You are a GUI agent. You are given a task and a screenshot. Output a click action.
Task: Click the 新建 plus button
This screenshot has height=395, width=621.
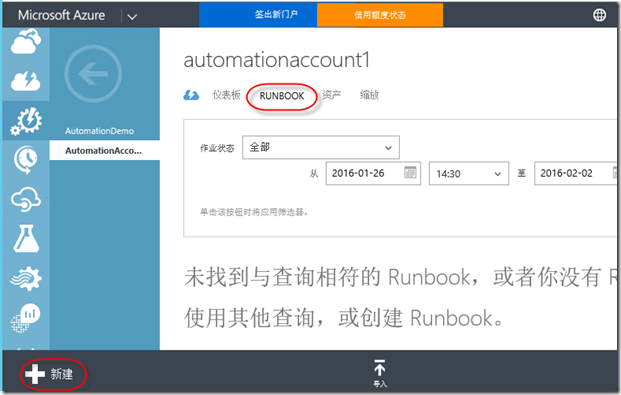49,374
